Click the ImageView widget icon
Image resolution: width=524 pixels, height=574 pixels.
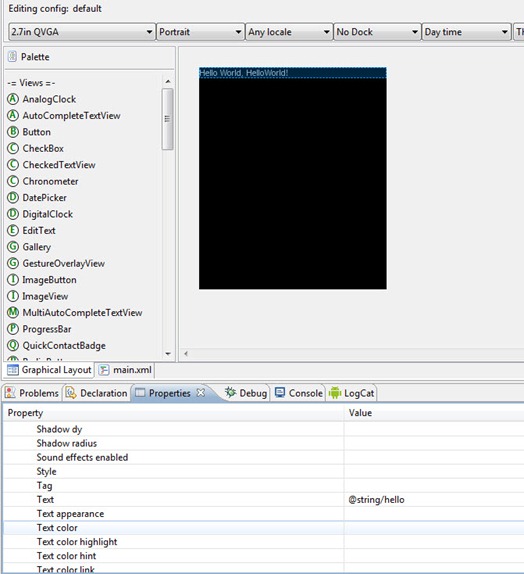click(13, 296)
